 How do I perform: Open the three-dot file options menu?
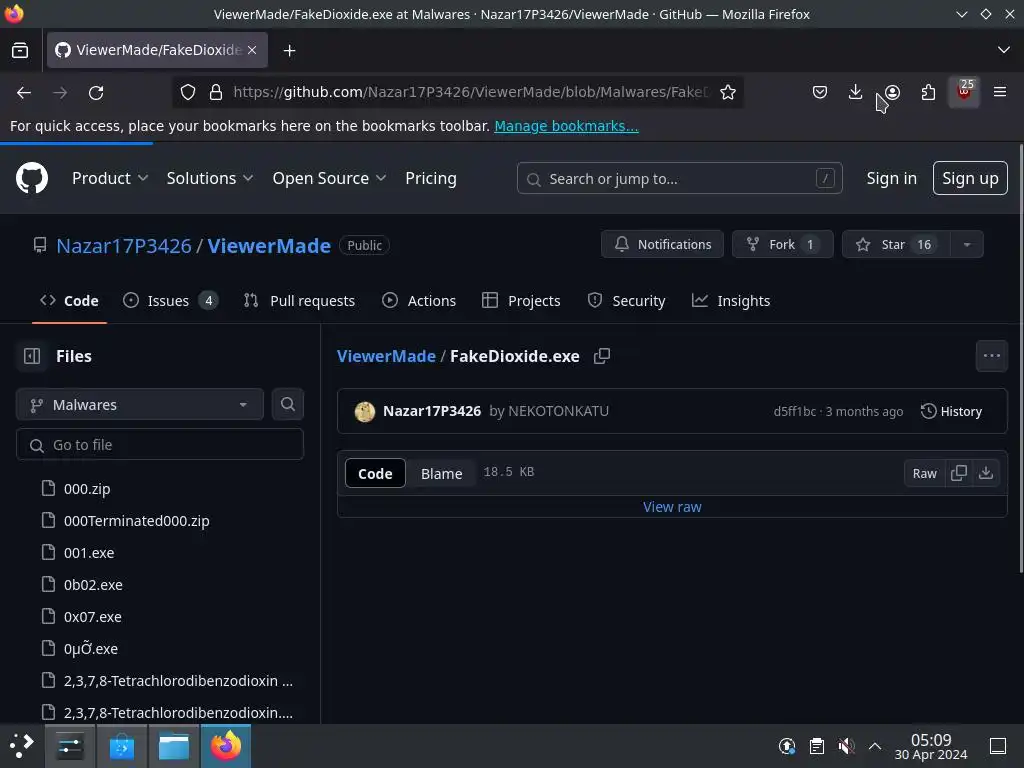[x=991, y=356]
